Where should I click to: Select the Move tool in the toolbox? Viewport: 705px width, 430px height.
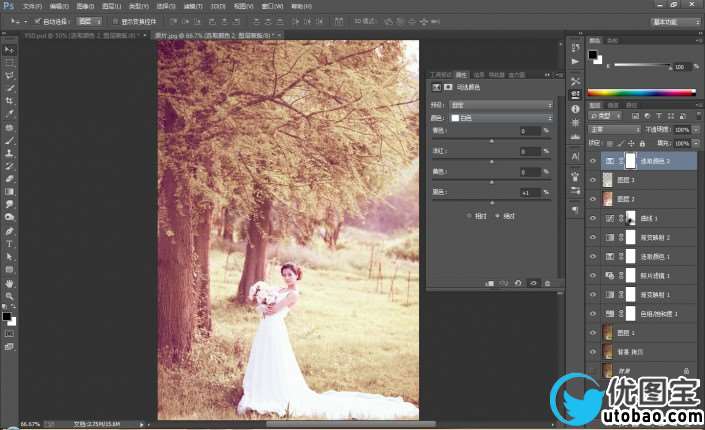[9, 49]
